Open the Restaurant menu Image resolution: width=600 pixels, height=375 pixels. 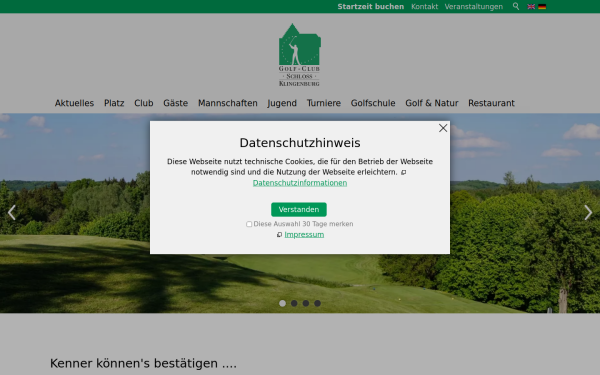point(491,103)
